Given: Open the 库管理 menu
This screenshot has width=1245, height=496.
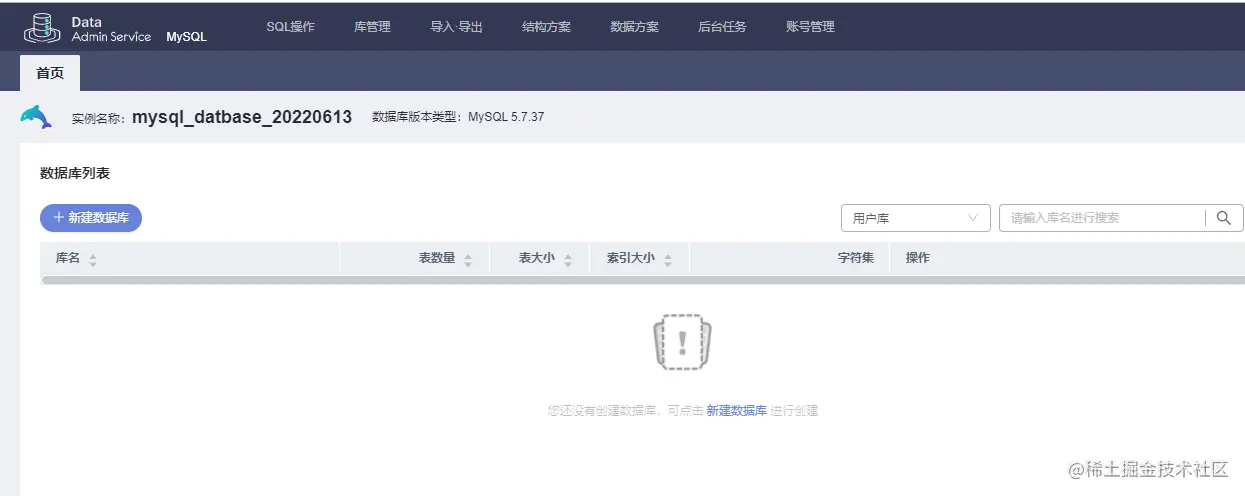Looking at the screenshot, I should tap(372, 27).
